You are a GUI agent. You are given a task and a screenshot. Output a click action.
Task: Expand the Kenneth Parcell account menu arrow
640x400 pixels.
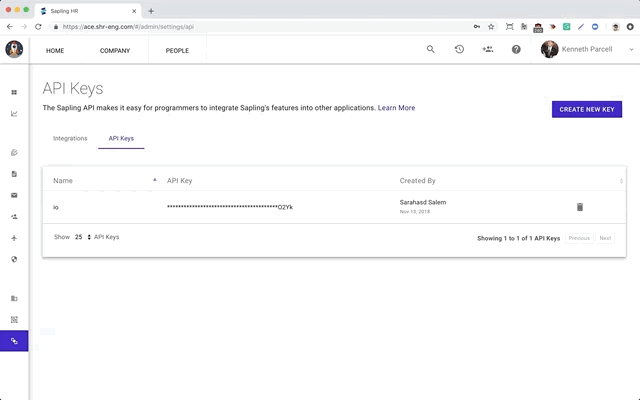click(x=631, y=49)
